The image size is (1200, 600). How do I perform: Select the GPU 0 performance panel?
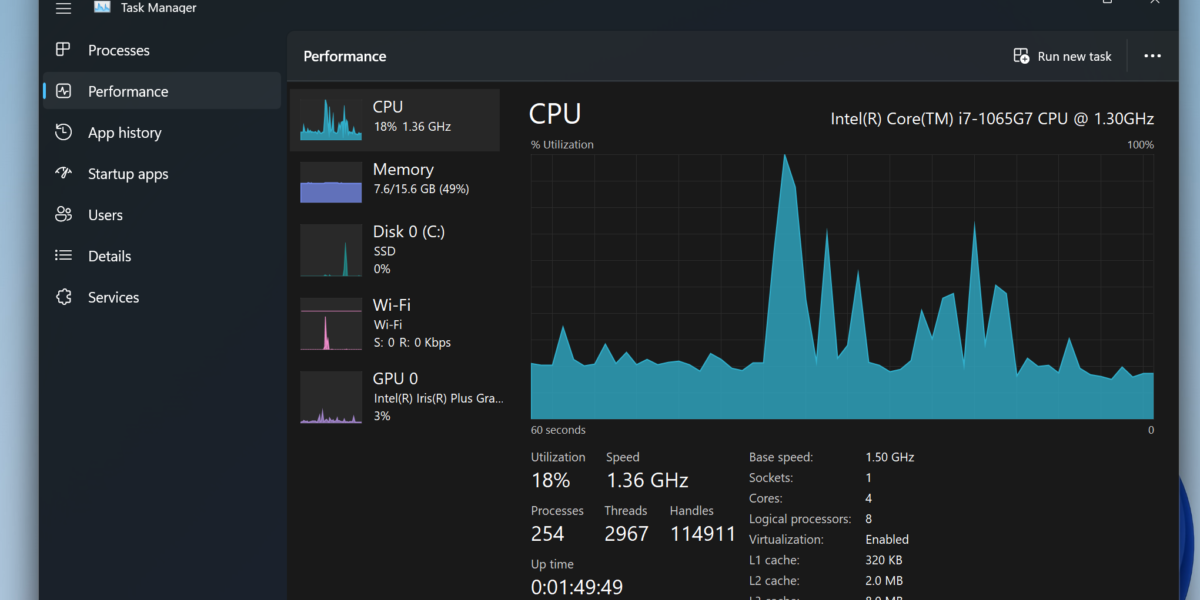(395, 396)
